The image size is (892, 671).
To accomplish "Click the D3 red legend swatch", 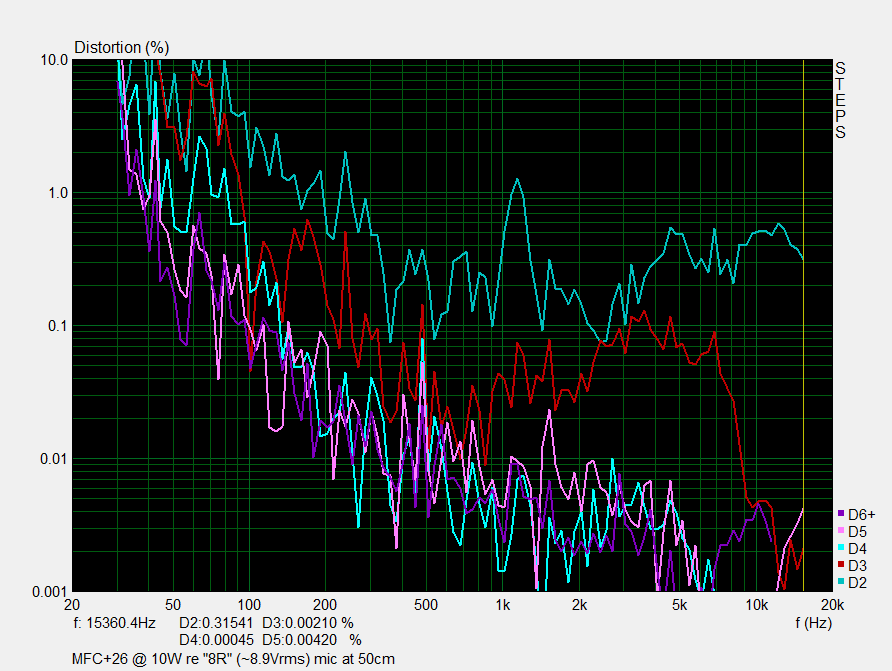I will pyautogui.click(x=841, y=565).
